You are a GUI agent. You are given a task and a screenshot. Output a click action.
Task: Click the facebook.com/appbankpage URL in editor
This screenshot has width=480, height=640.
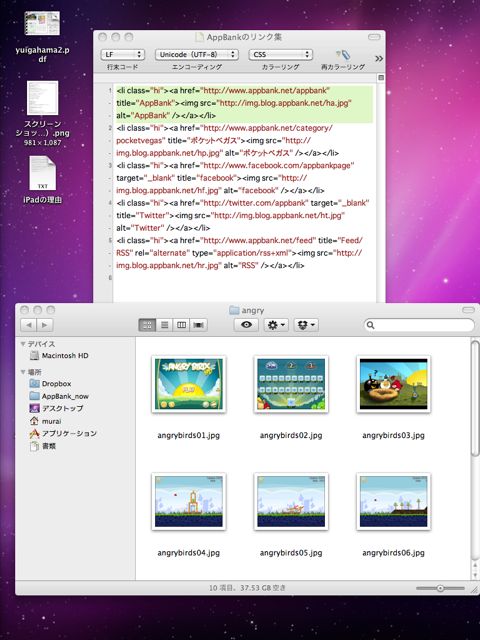click(277, 165)
